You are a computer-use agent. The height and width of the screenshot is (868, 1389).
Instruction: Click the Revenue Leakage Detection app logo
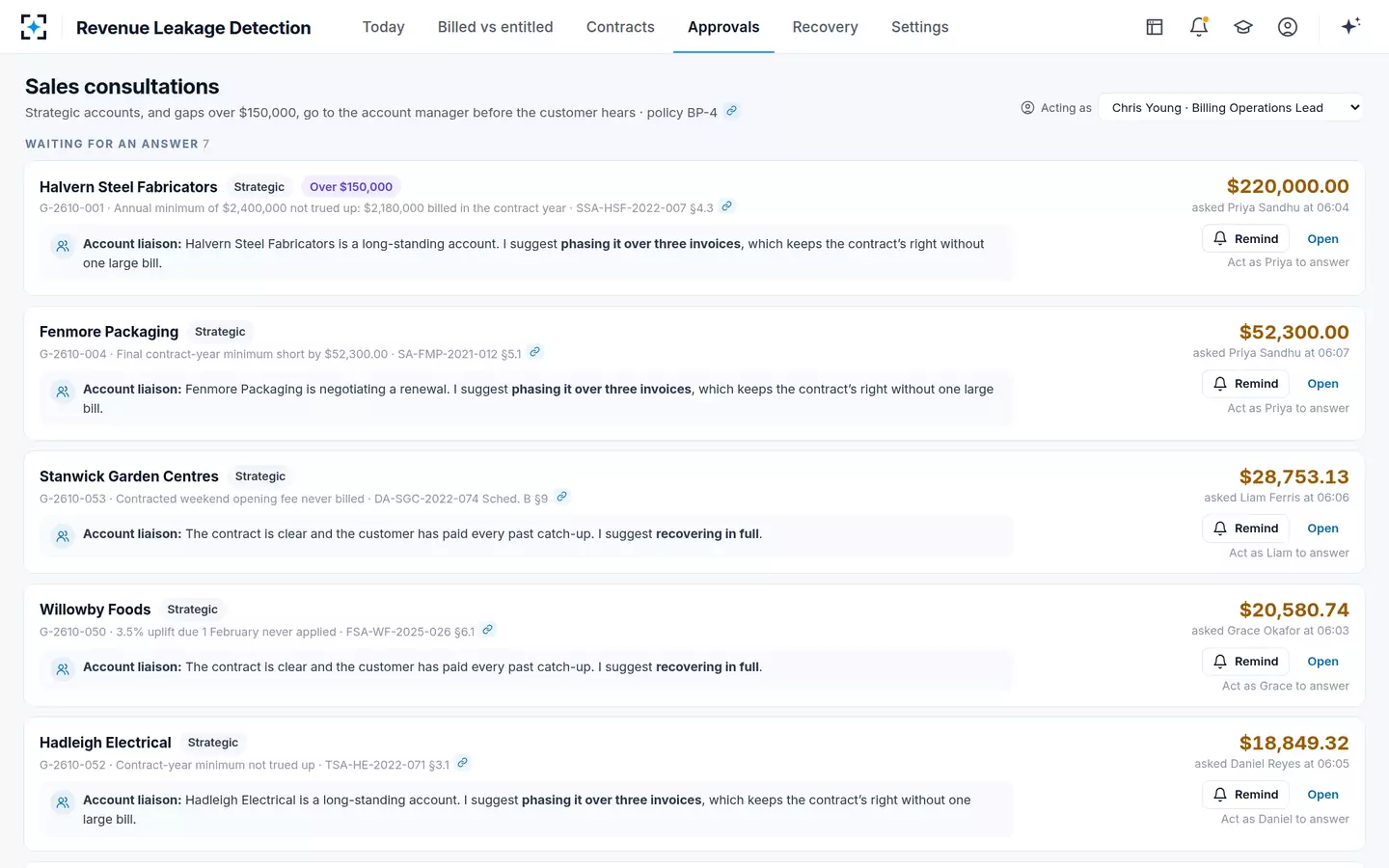point(34,27)
